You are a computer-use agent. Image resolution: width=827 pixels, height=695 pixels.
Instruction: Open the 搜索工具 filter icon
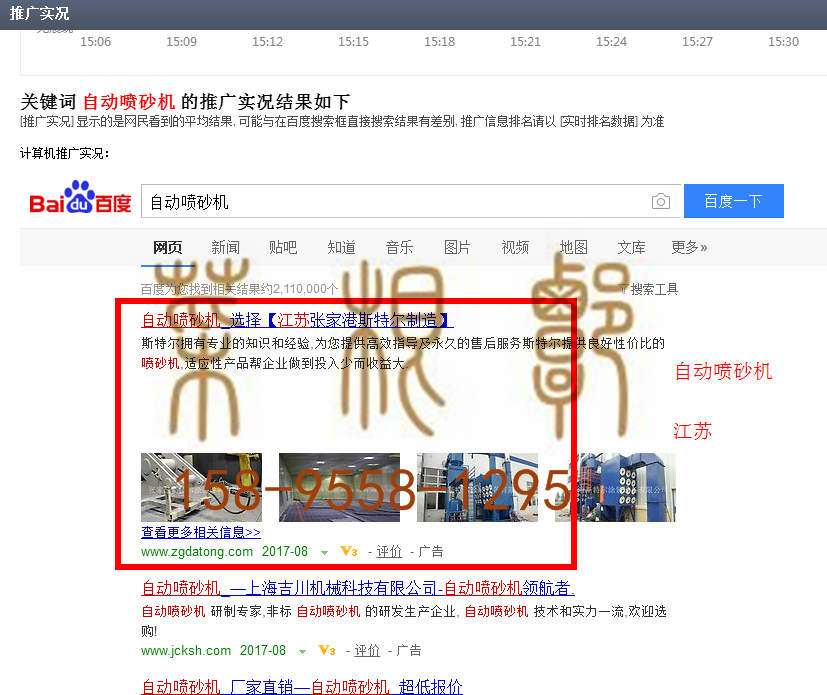pyautogui.click(x=623, y=289)
